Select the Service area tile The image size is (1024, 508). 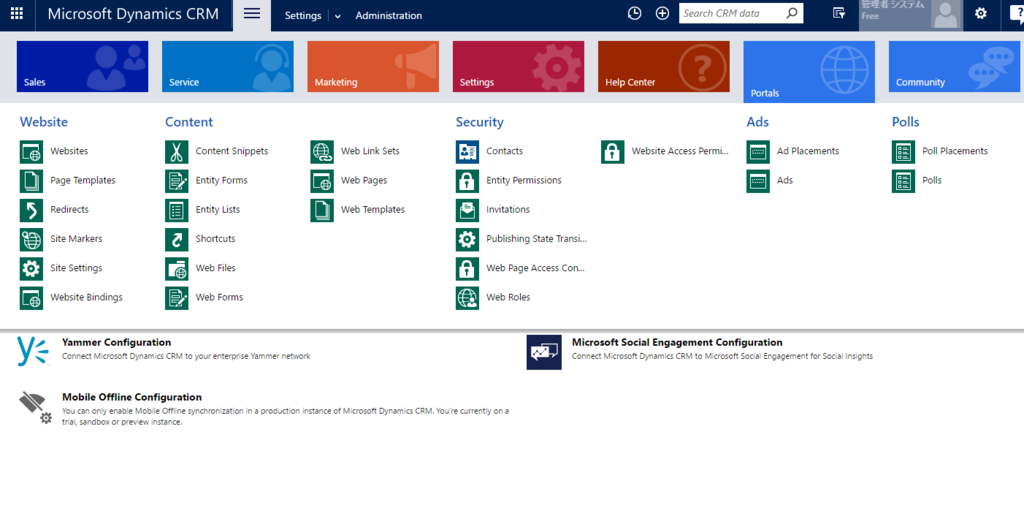tap(228, 67)
